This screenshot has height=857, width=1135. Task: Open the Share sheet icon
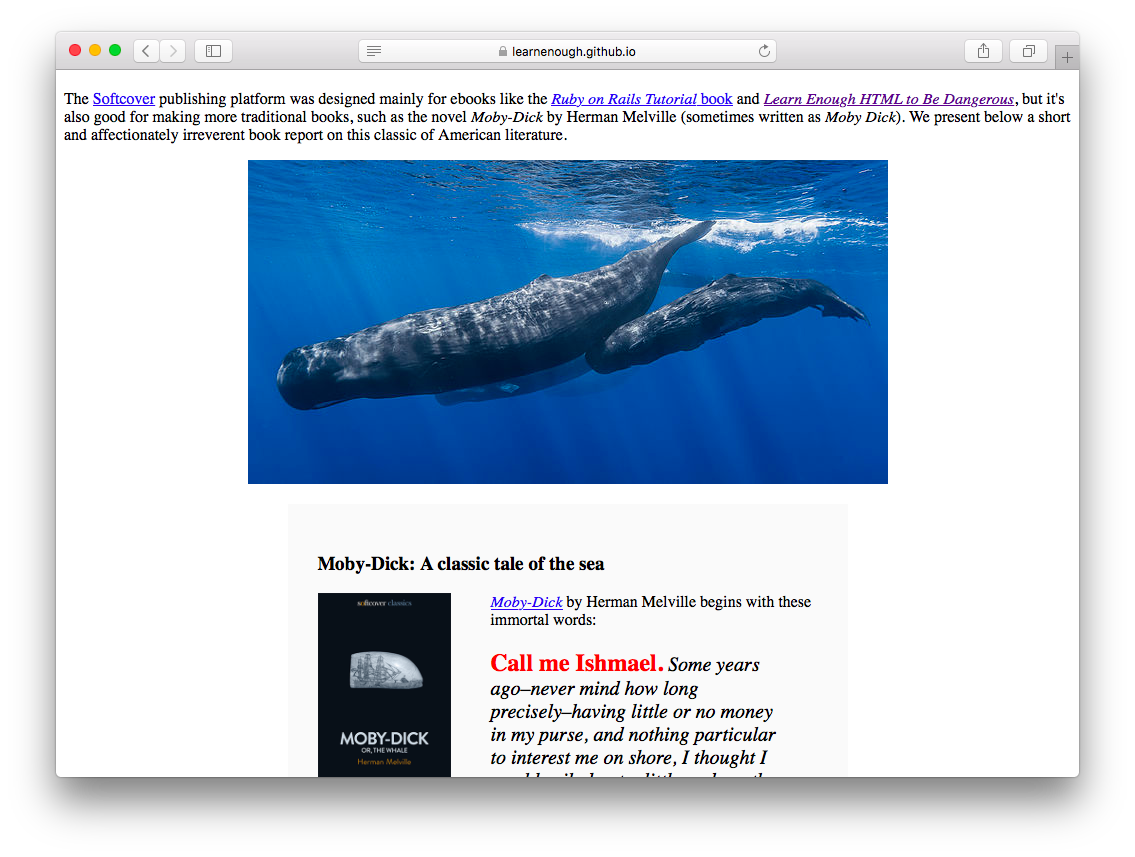983,51
